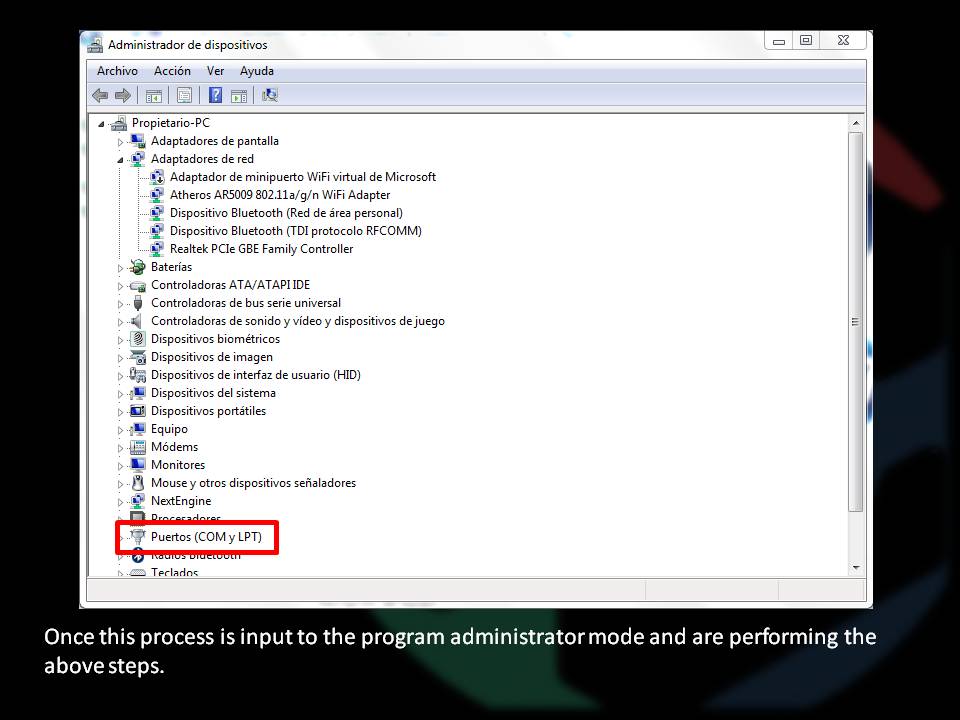
Task: Click the scrollbar down arrow
Action: point(856,568)
